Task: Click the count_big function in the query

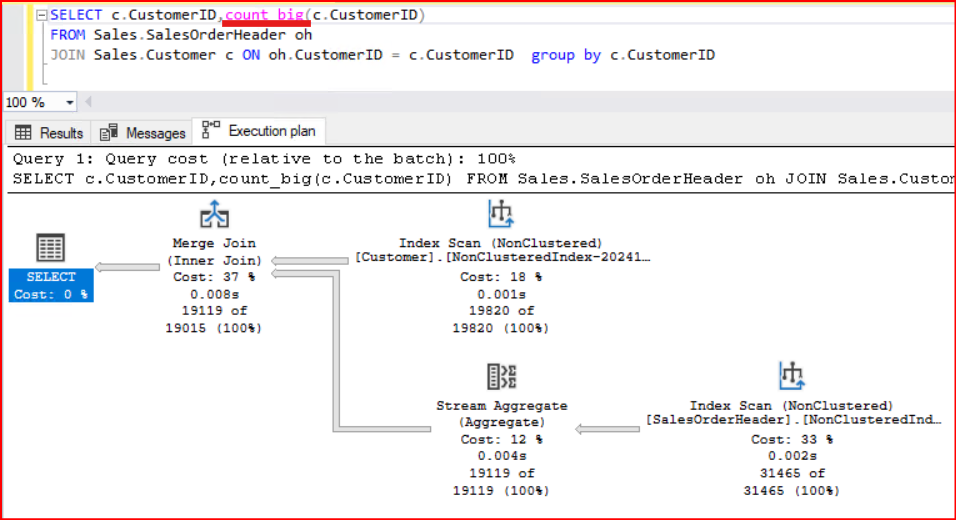Action: 266,15
